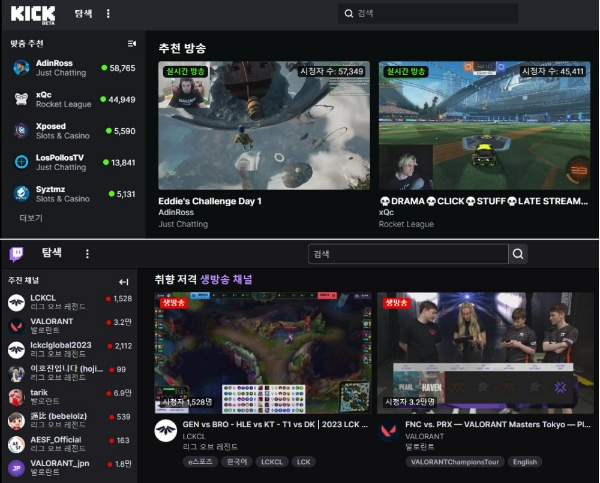The image size is (600, 483).
Task: Click xQc name in Kick sidebar
Action: 44,95
